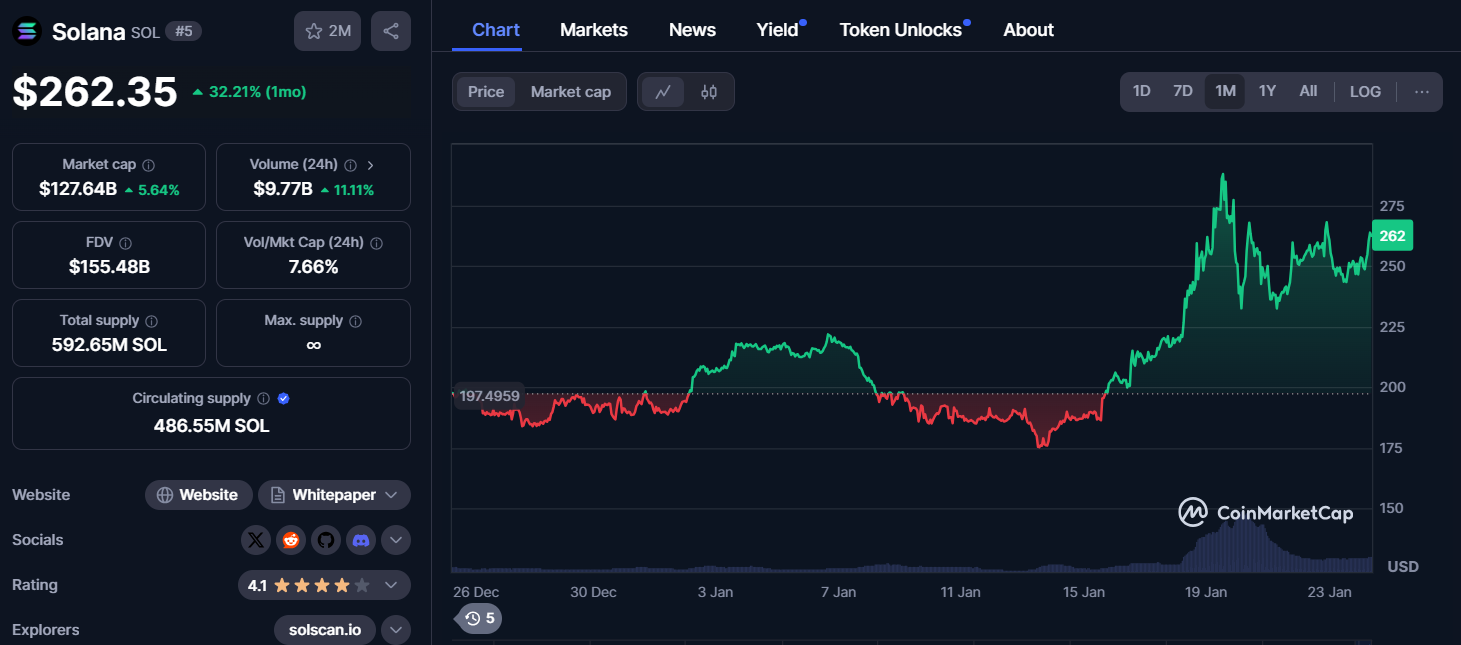The image size is (1461, 645).
Task: Select the Price chart toggle
Action: click(486, 92)
